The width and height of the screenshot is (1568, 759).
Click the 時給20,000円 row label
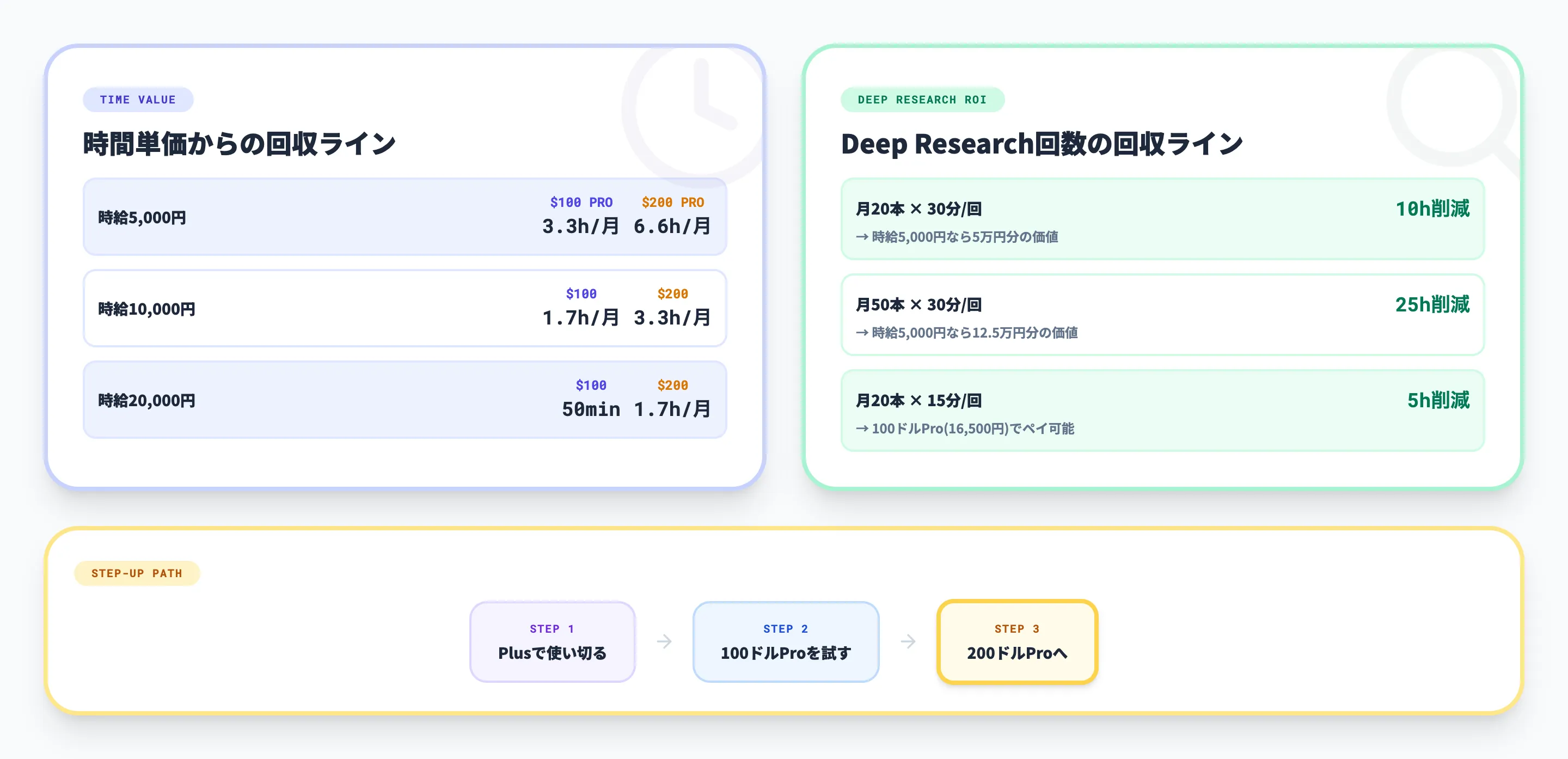tap(146, 400)
